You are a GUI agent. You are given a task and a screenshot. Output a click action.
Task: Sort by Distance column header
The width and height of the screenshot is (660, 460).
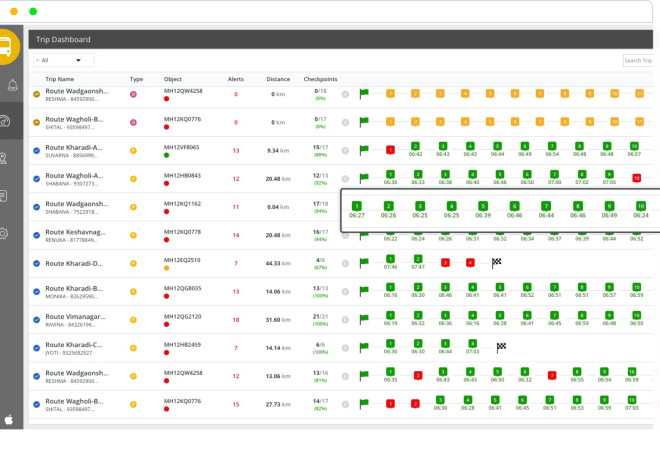click(x=278, y=79)
